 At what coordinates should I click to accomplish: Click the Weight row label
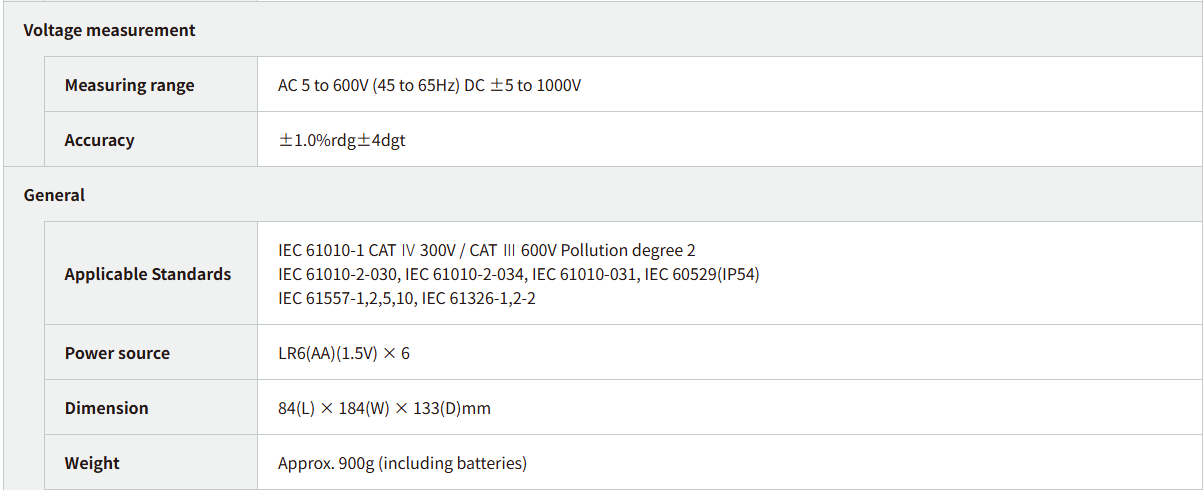[92, 463]
